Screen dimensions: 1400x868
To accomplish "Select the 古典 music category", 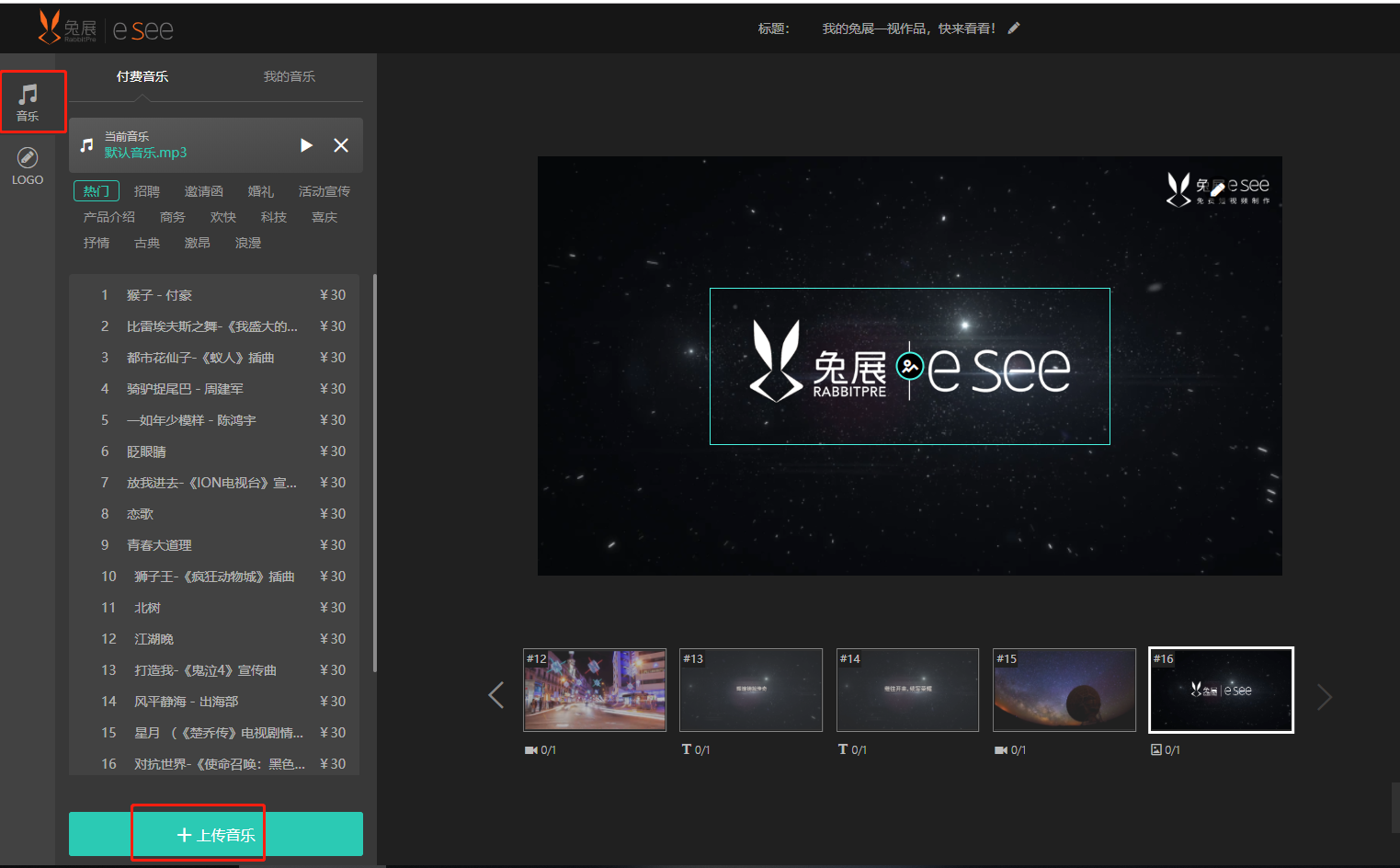I will (147, 243).
